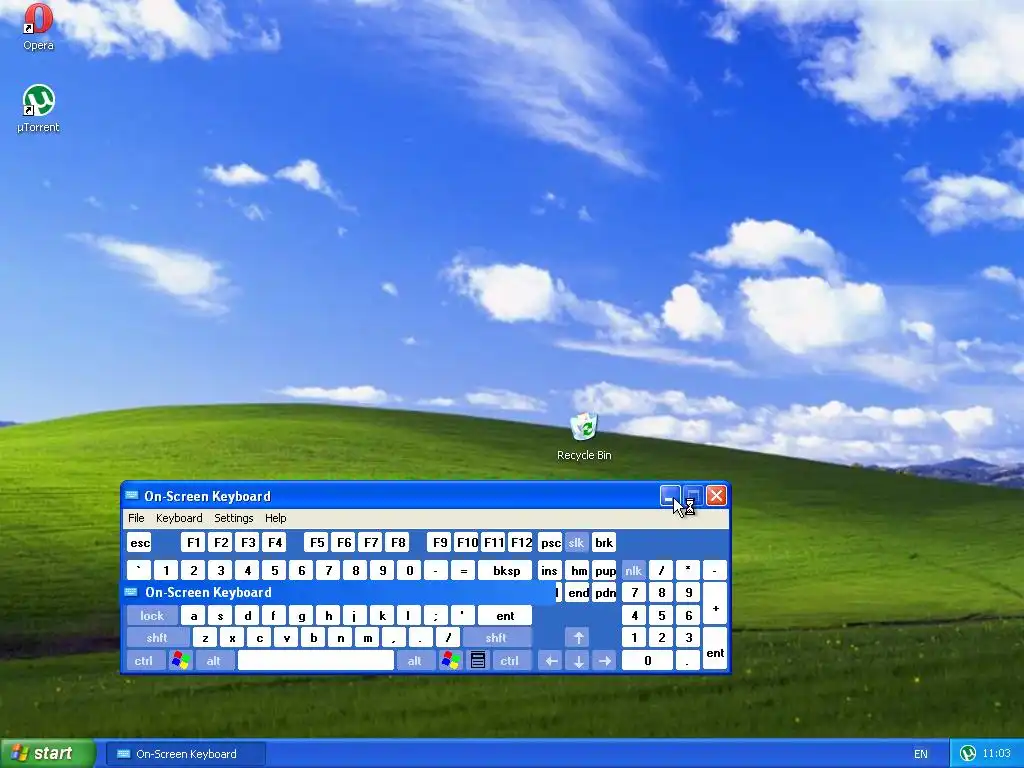
Task: Open the Opera desktop shortcut
Action: tap(38, 27)
